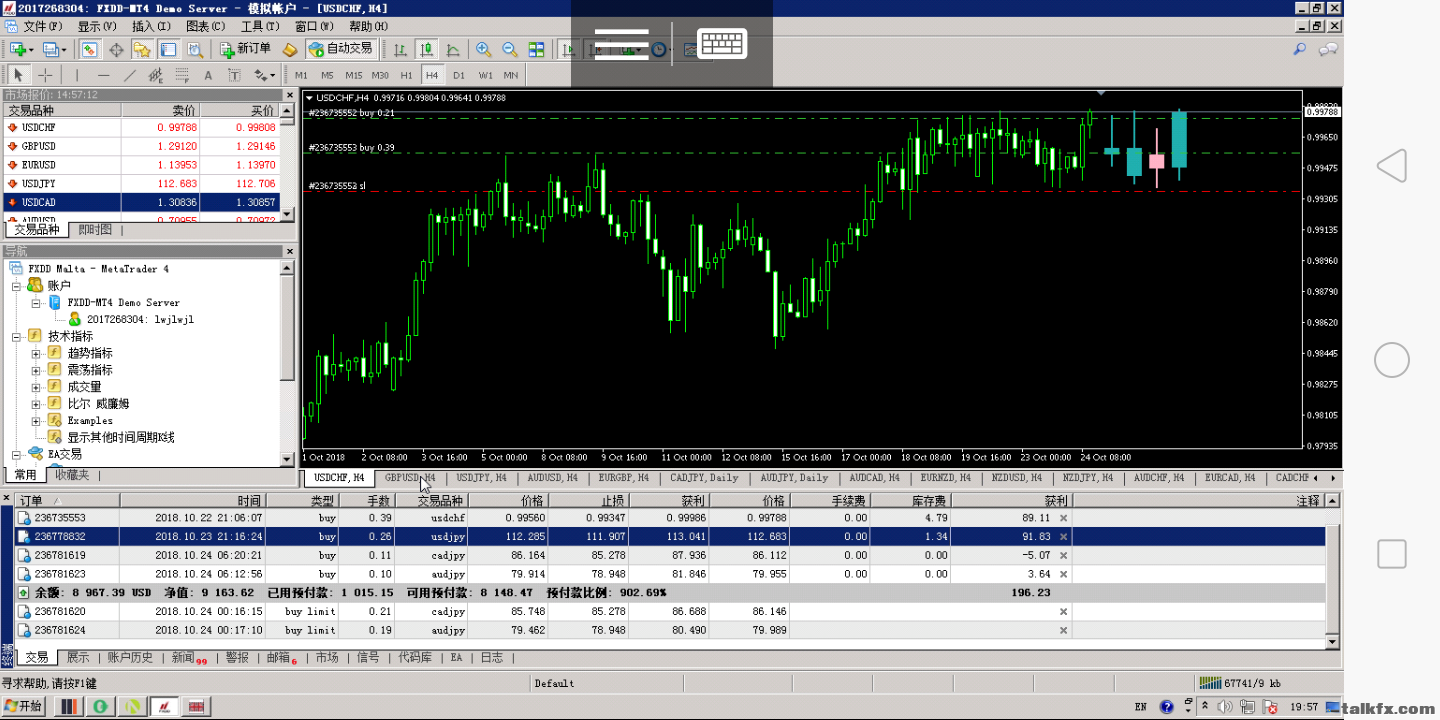Select the horizontal line drawing tool
Image resolution: width=1440 pixels, height=720 pixels.
point(104,75)
